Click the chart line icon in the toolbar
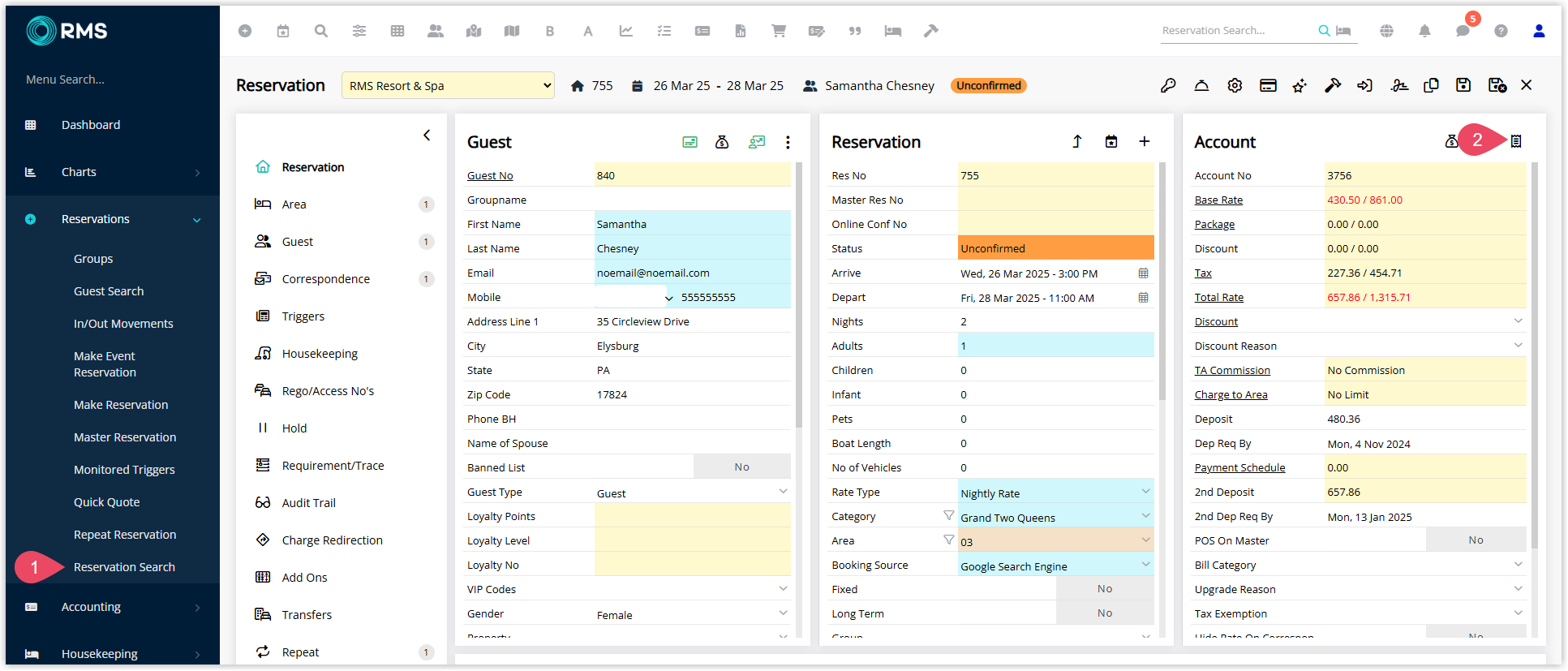The height and width of the screenshot is (671, 1568). pos(626,31)
